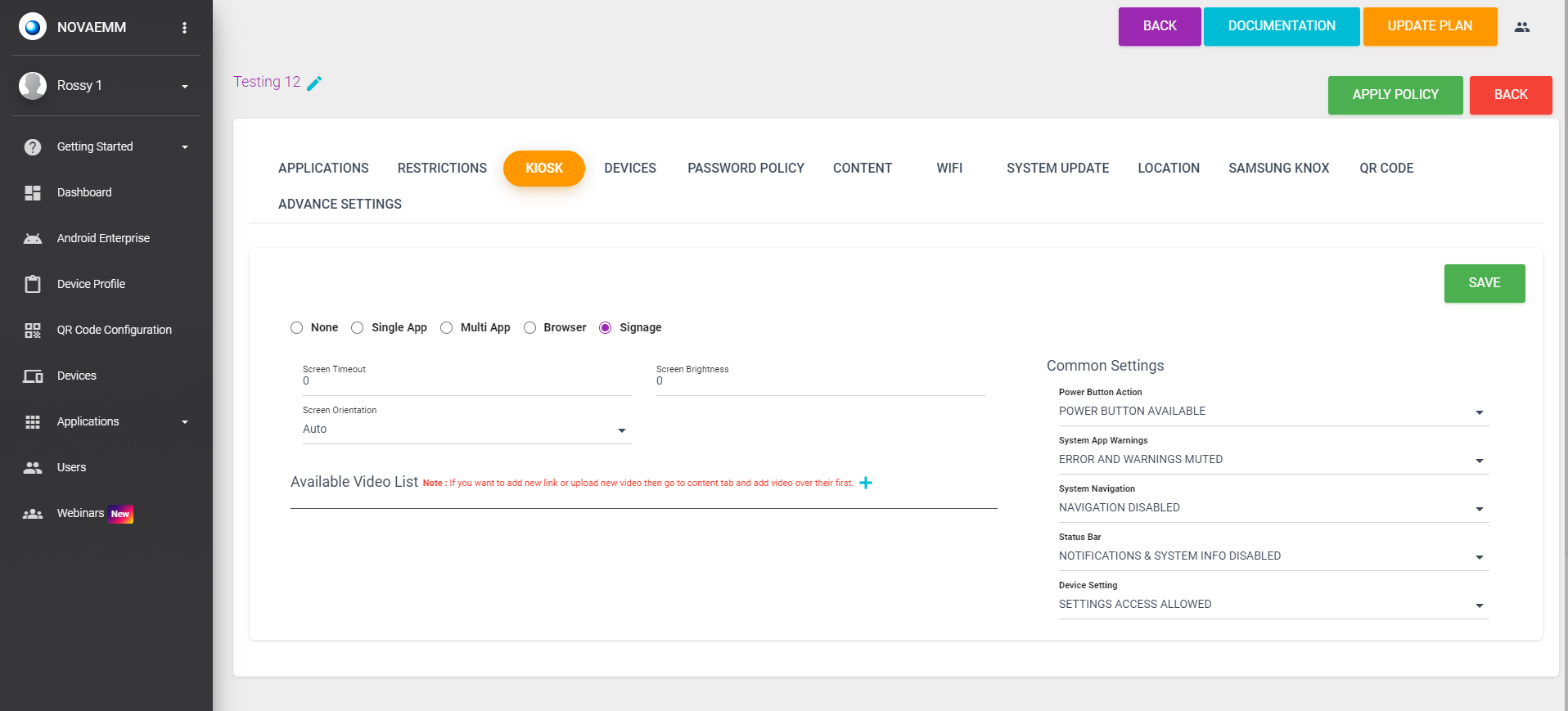
Task: Open the System App Warnings dropdown
Action: (x=1273, y=460)
